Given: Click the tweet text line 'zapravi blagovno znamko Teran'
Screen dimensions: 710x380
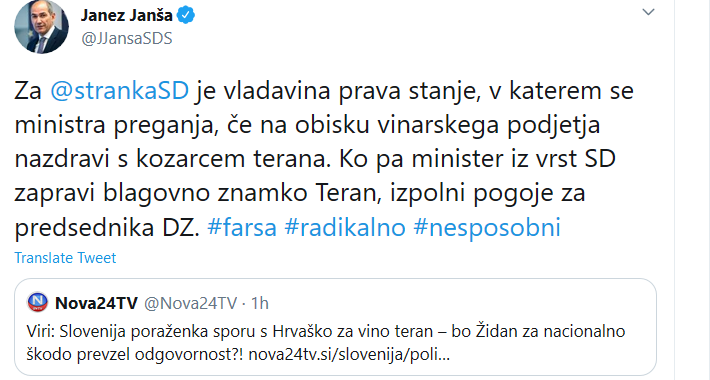Looking at the screenshot, I should coord(186,193).
